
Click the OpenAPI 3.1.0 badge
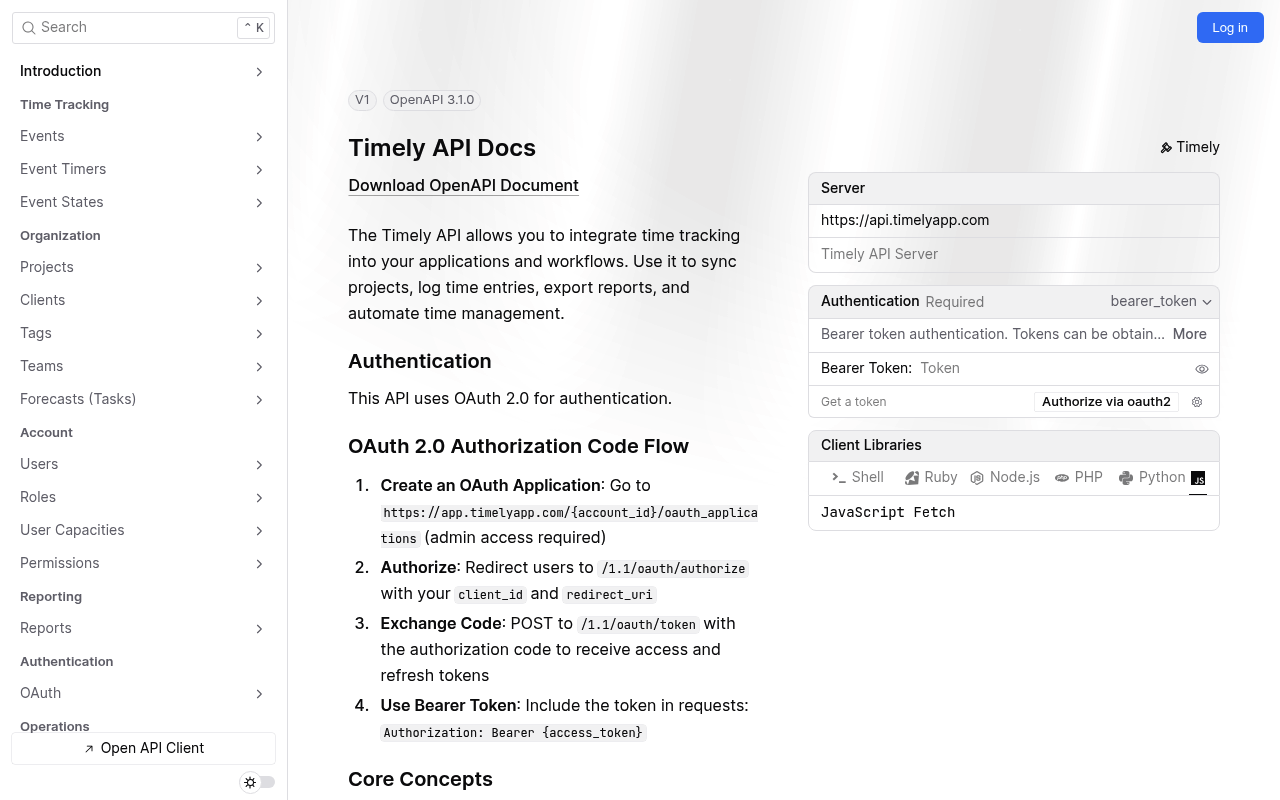[x=432, y=100]
